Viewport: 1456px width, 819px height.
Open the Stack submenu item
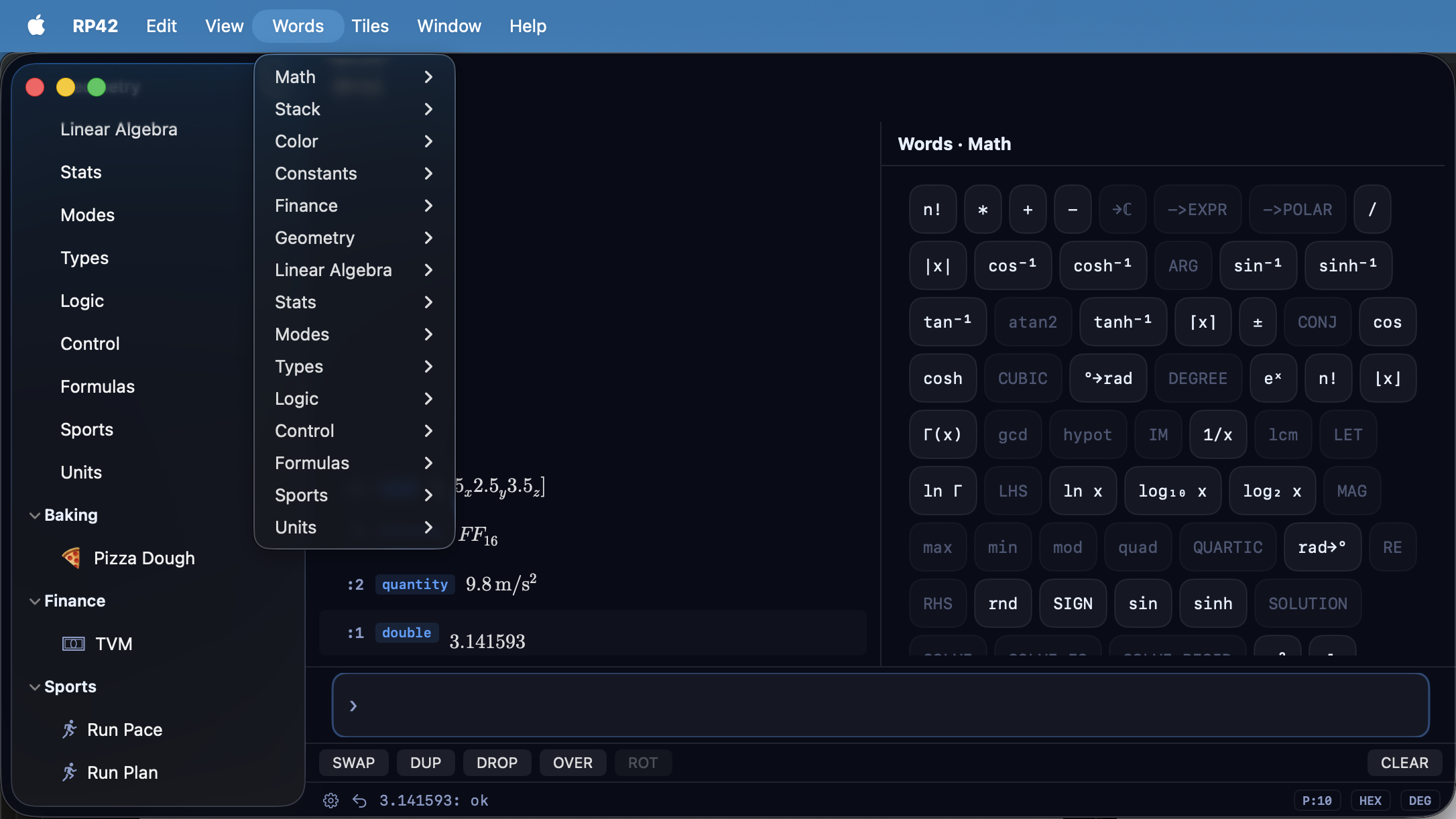coord(354,109)
